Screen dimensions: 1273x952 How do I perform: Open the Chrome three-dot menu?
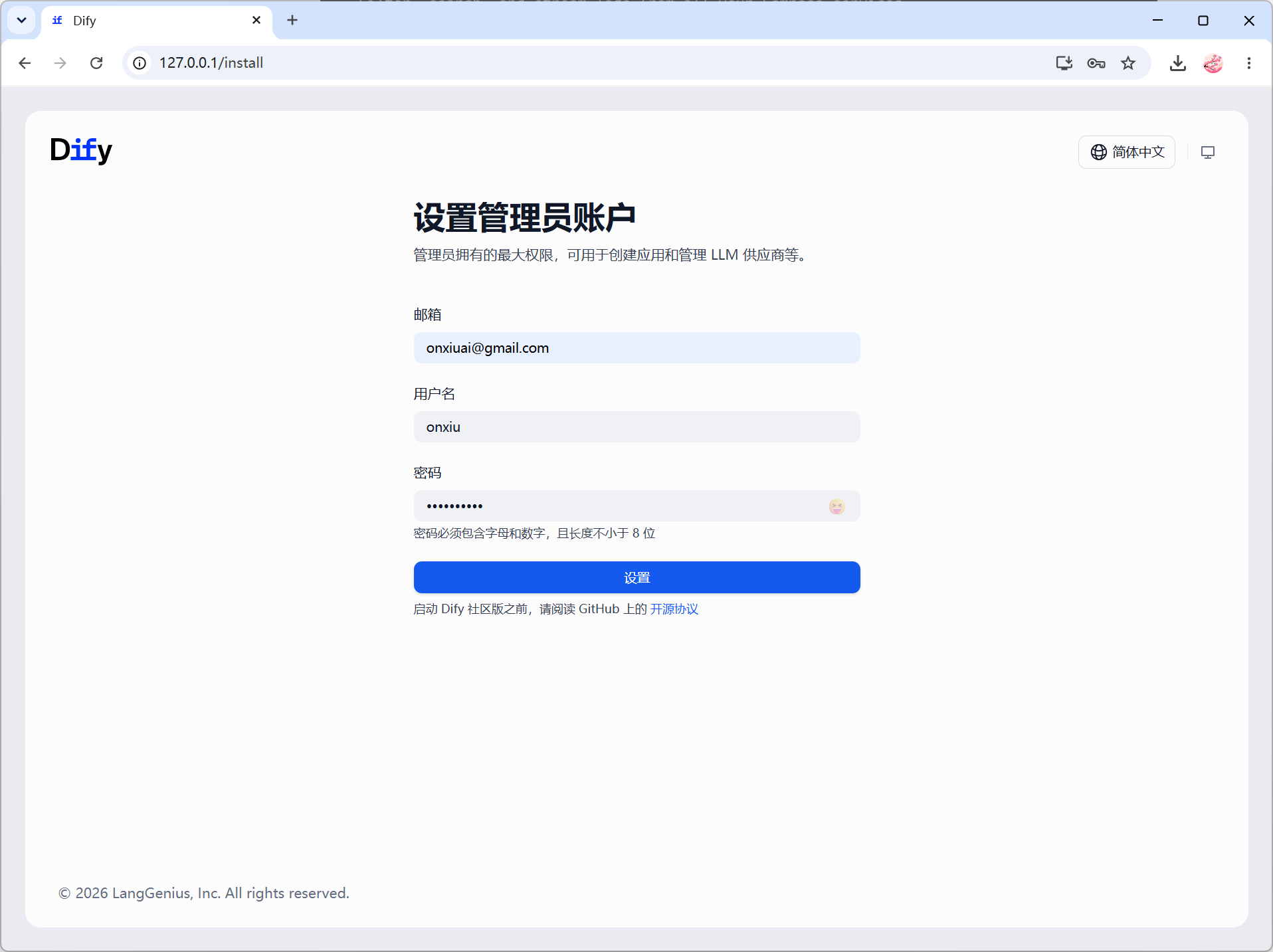click(1249, 63)
